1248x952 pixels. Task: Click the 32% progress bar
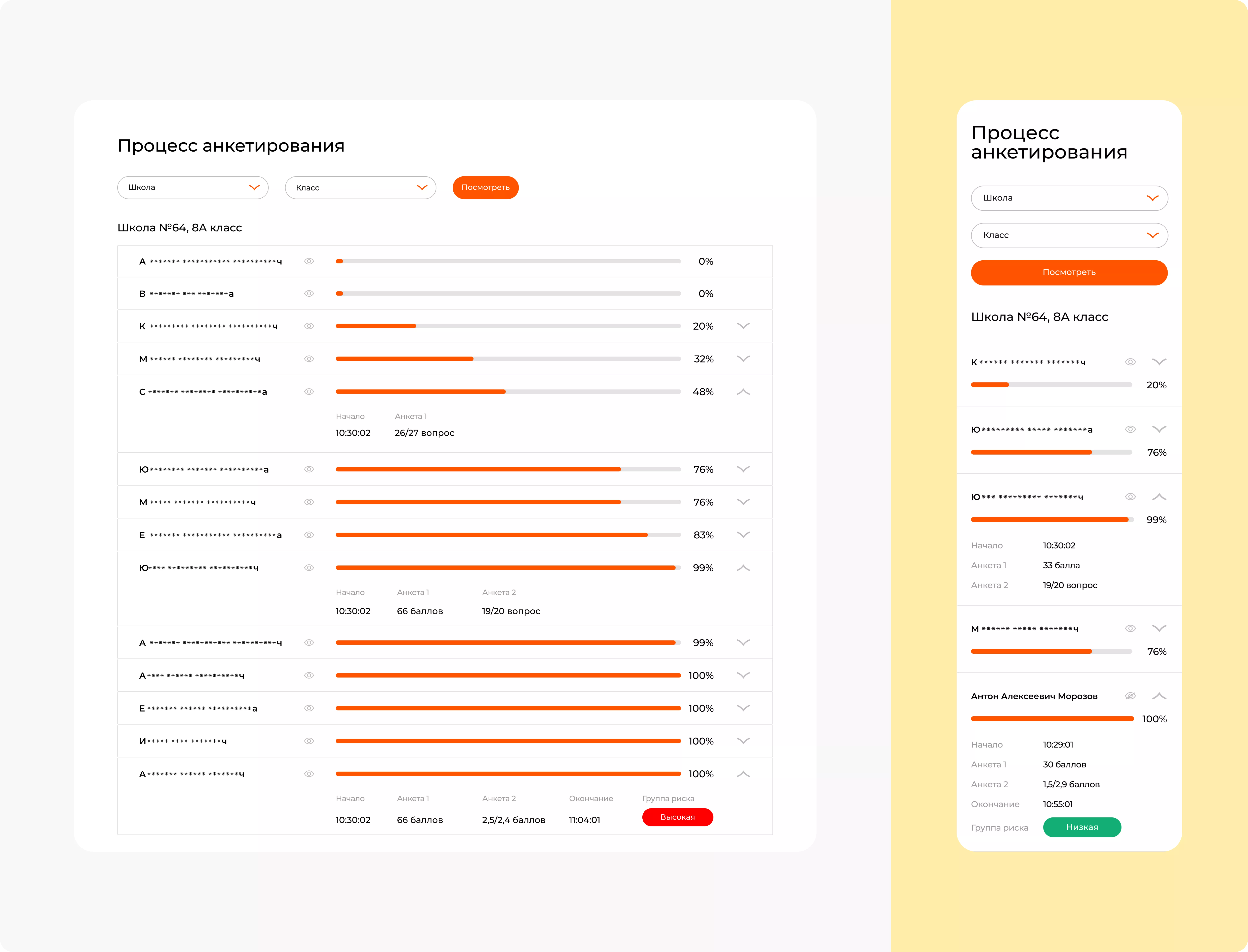(x=508, y=359)
